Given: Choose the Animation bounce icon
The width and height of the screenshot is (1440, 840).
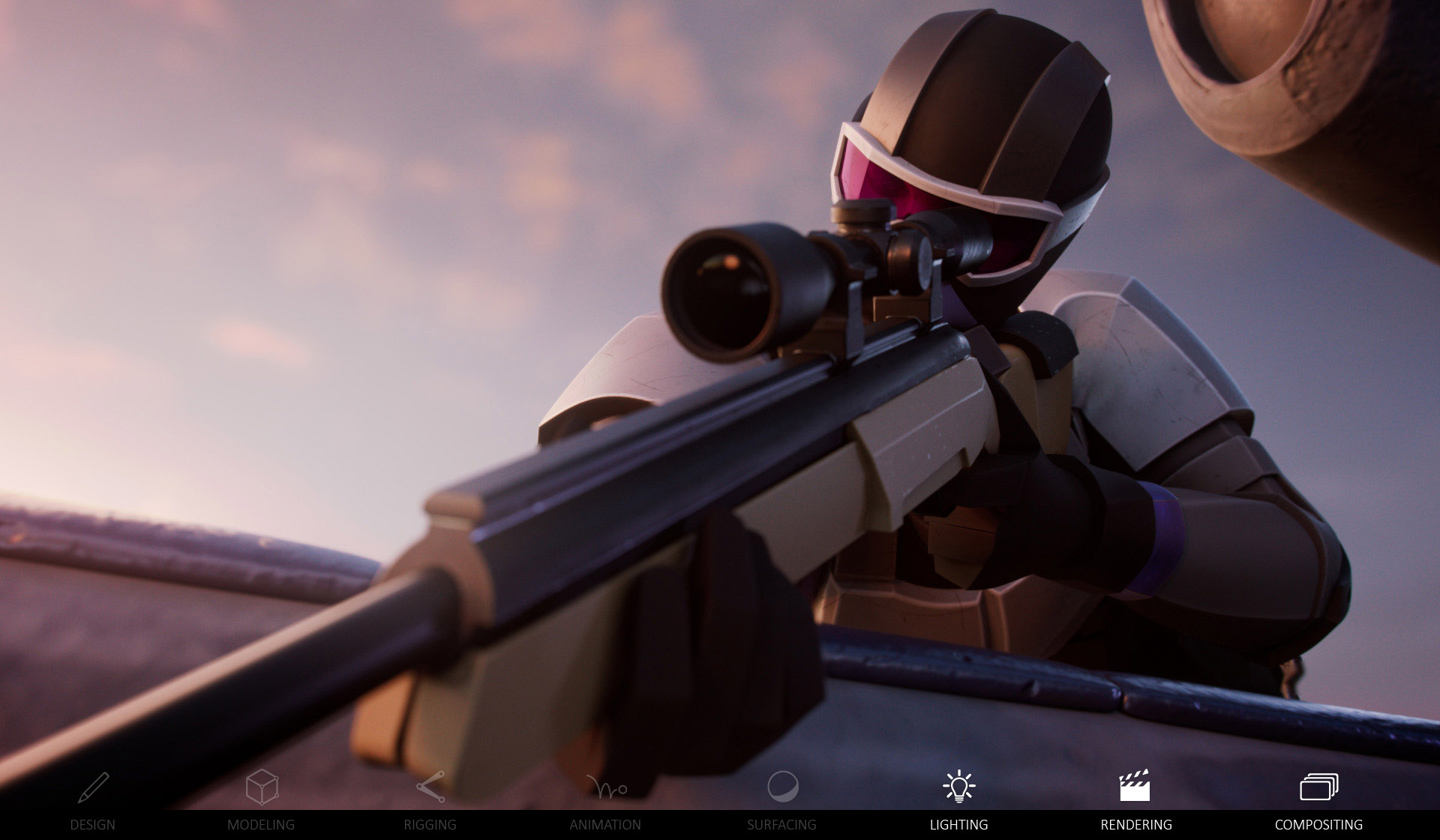Looking at the screenshot, I should 606,787.
